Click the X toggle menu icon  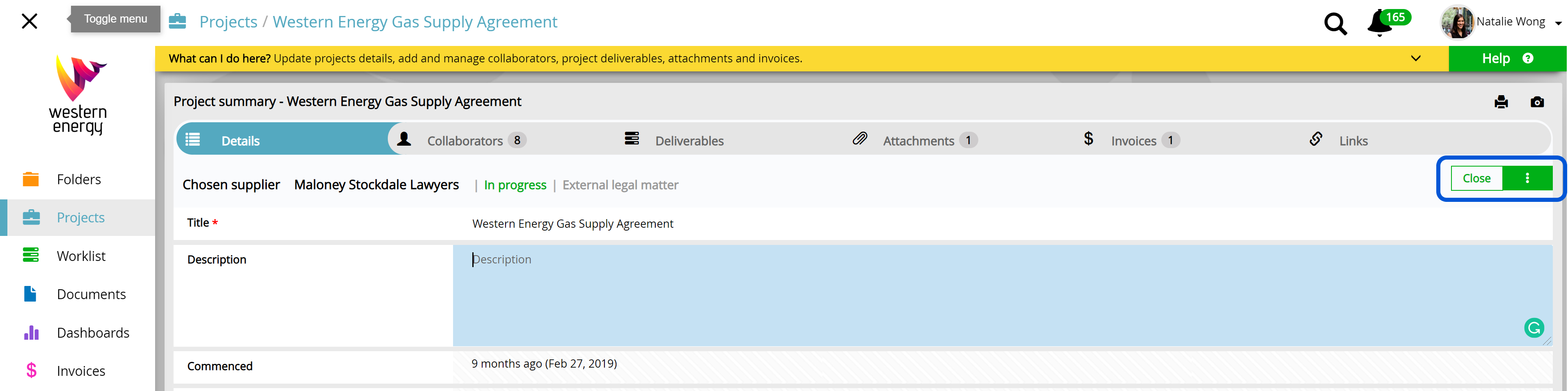point(29,21)
